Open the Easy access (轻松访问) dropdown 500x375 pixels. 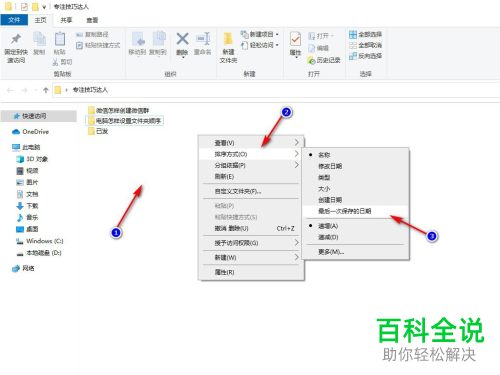(260, 45)
